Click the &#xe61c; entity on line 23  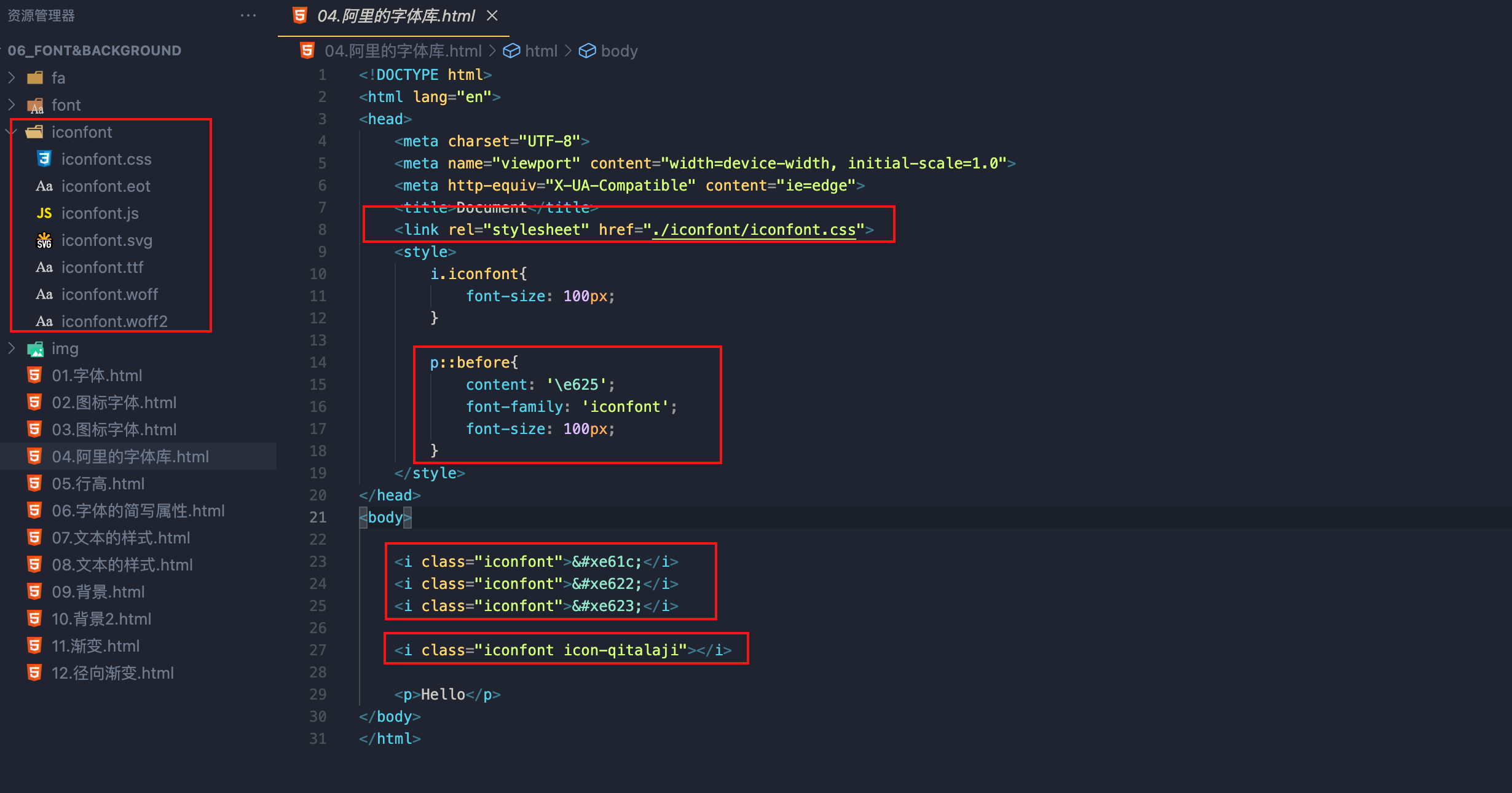(x=607, y=562)
